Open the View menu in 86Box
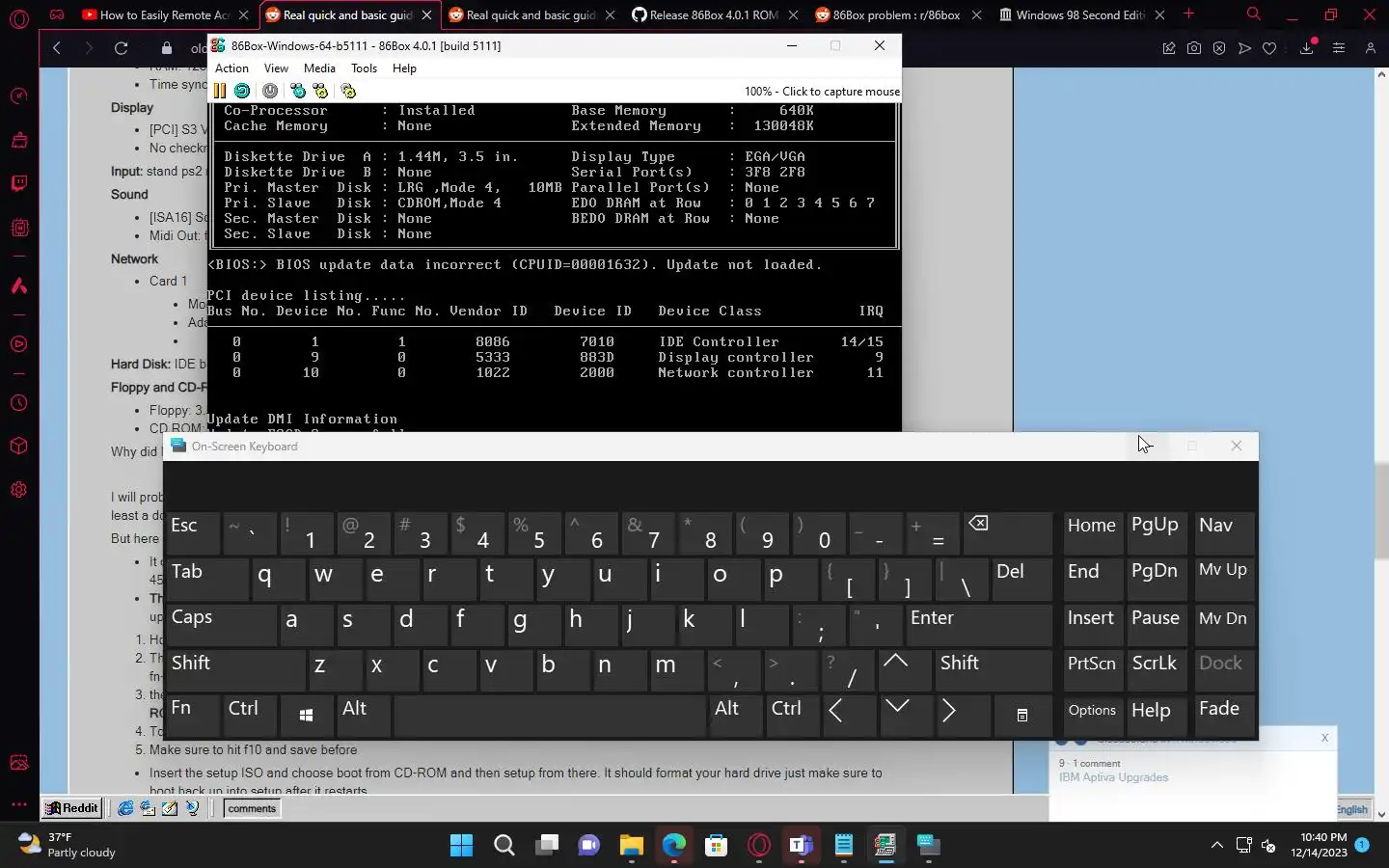Screen dimensions: 1389x868 click(x=276, y=68)
